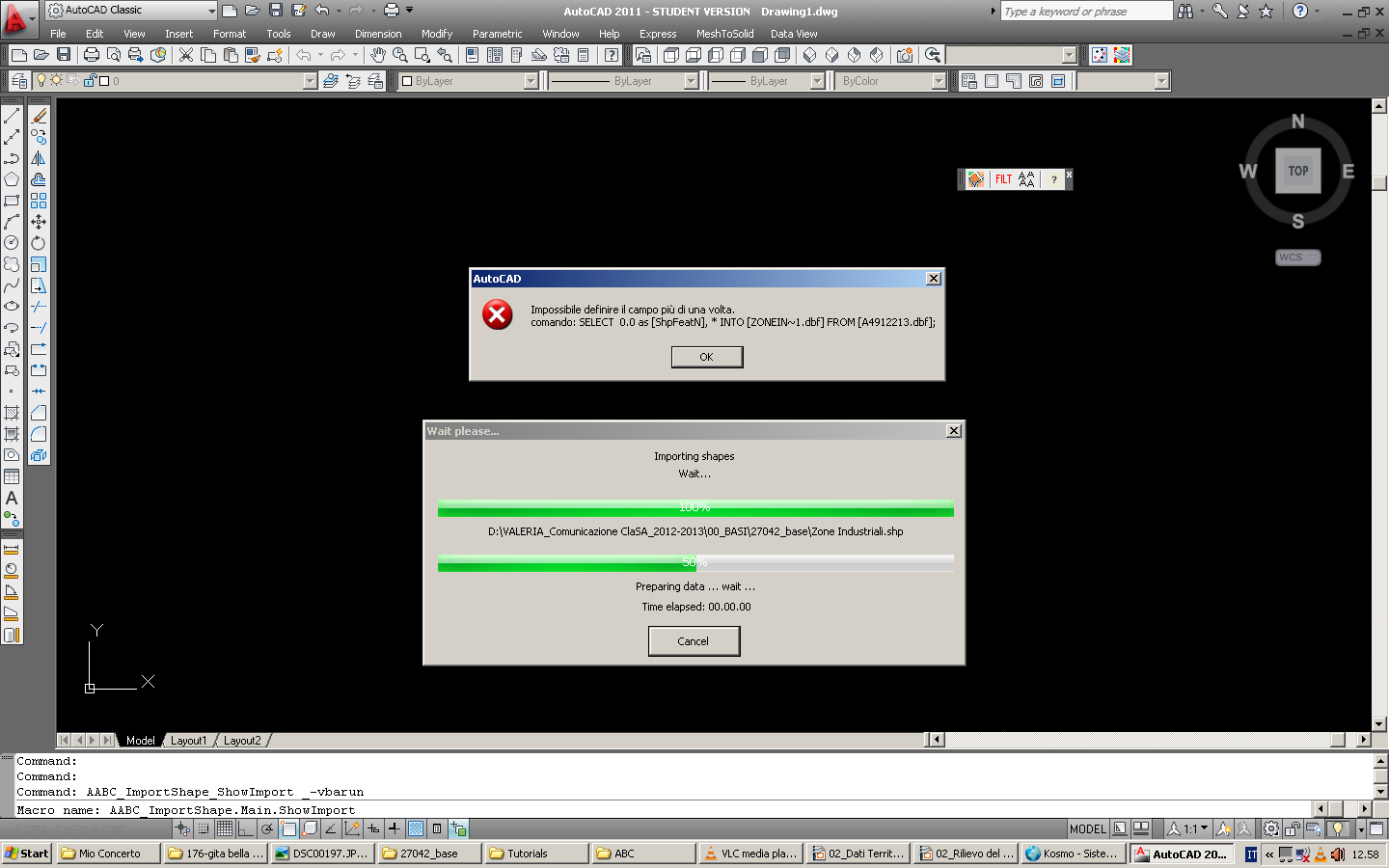Open the WCS coordinate system dropdown
Screen dimensions: 1389x868
(1298, 258)
